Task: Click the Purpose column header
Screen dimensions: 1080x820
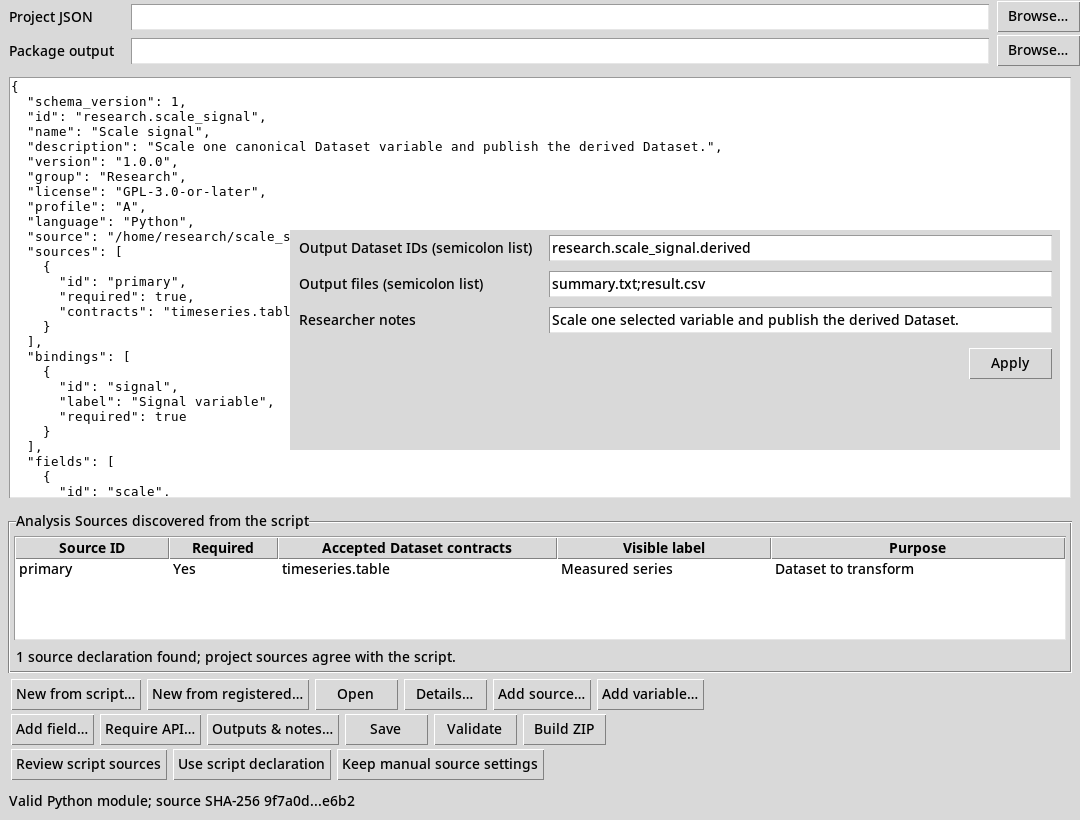Action: [x=917, y=548]
